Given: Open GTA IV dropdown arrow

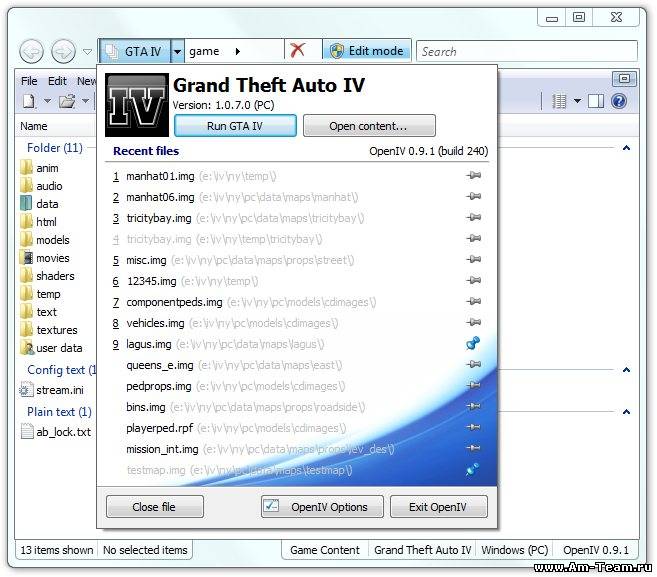Looking at the screenshot, I should 178,52.
